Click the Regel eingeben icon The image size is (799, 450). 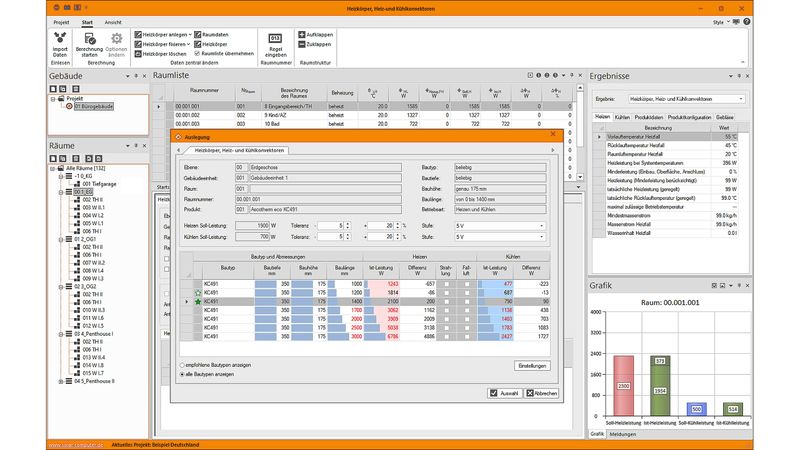275,39
